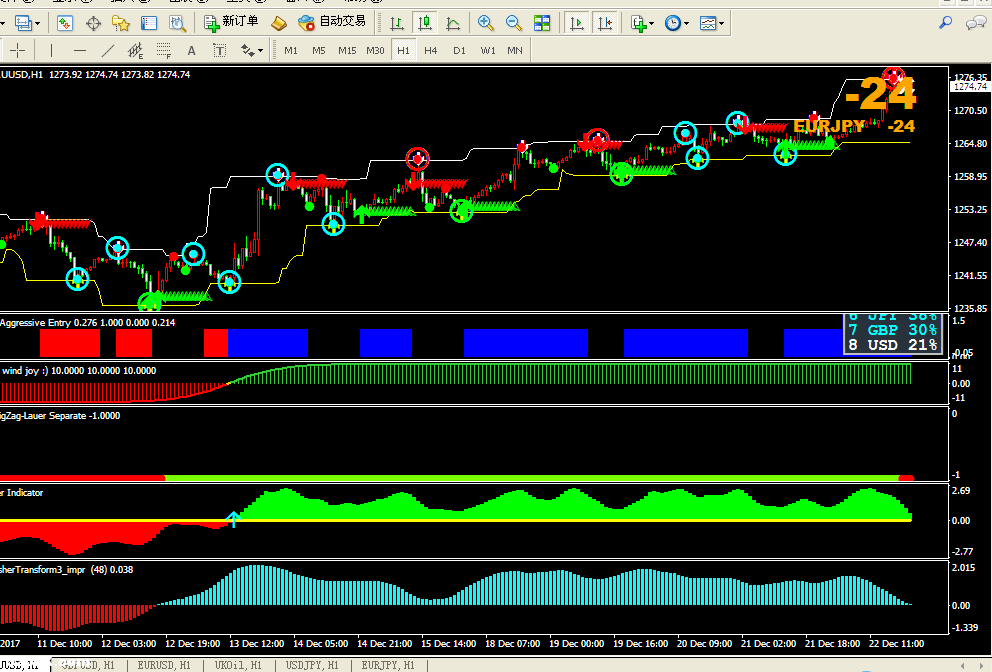Click the 7 GBP 30% strength row

tap(893, 330)
